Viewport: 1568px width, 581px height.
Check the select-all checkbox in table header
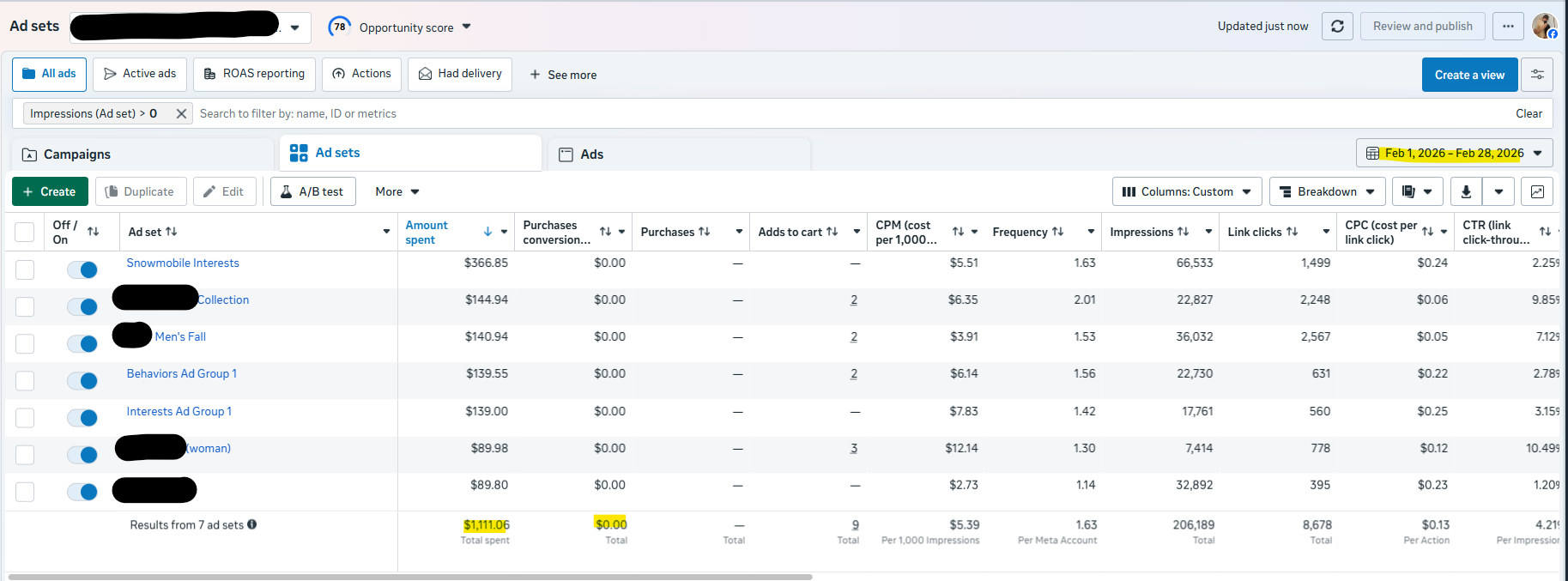coord(25,232)
